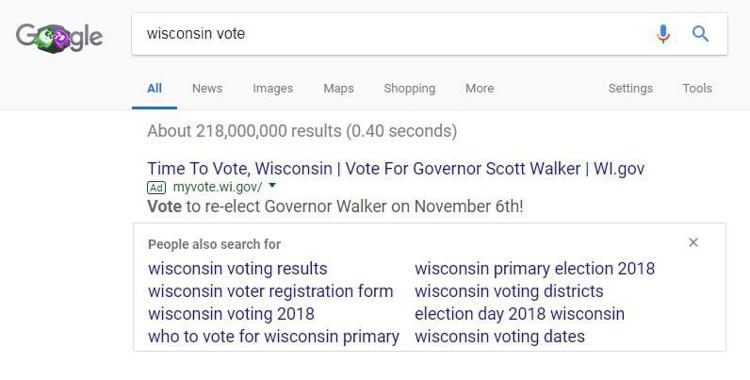
Task: Start voice search with microphone icon
Action: click(663, 34)
